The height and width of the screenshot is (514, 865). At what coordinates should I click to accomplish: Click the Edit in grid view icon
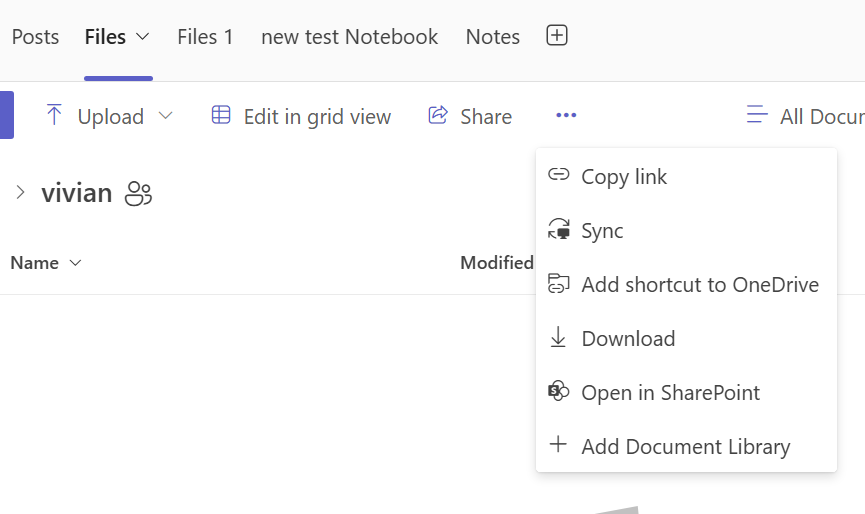coord(221,116)
